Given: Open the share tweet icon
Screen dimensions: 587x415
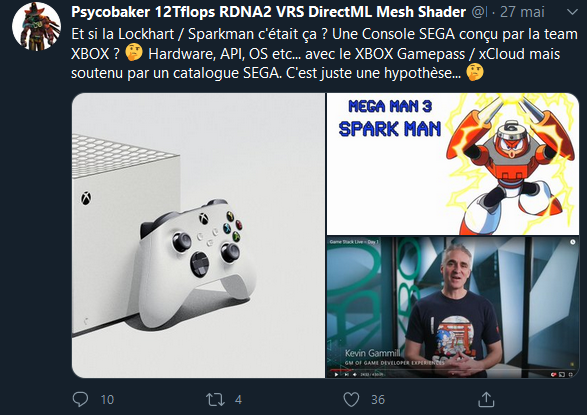Looking at the screenshot, I should (x=486, y=399).
